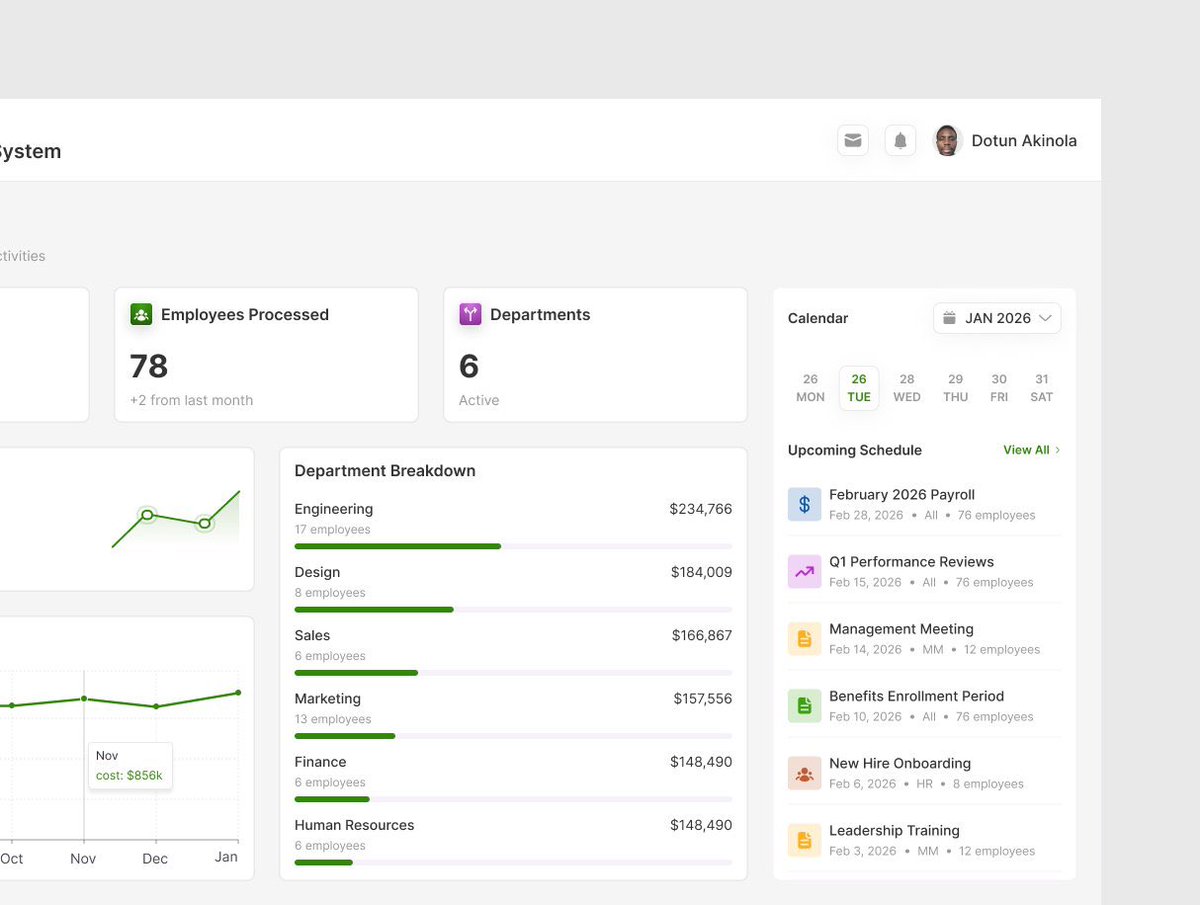The width and height of the screenshot is (1200, 905).
Task: Click the document icon for Leadership Training
Action: click(804, 839)
